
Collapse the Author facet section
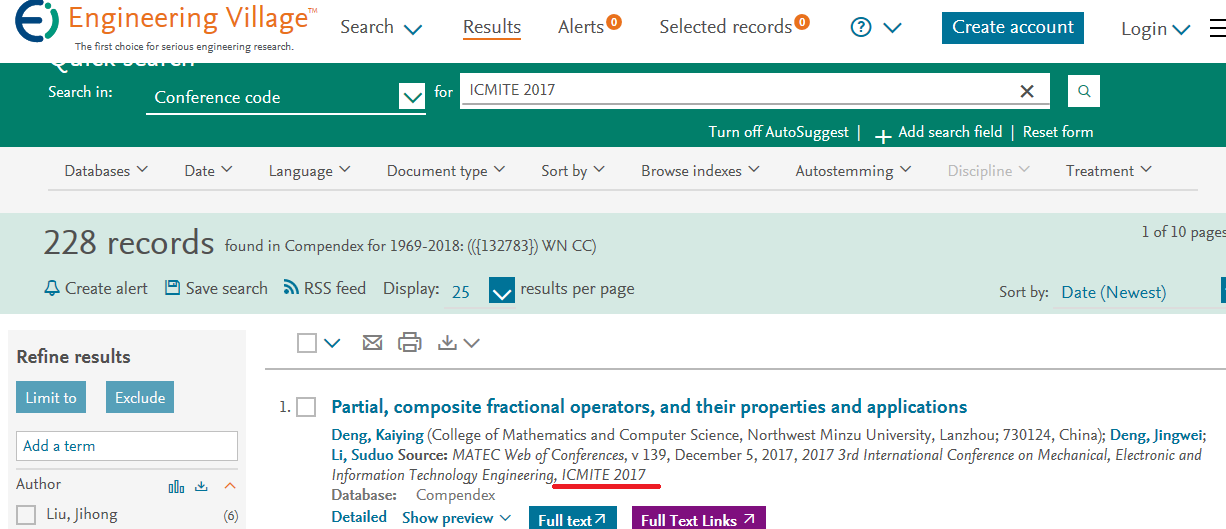coord(230,486)
